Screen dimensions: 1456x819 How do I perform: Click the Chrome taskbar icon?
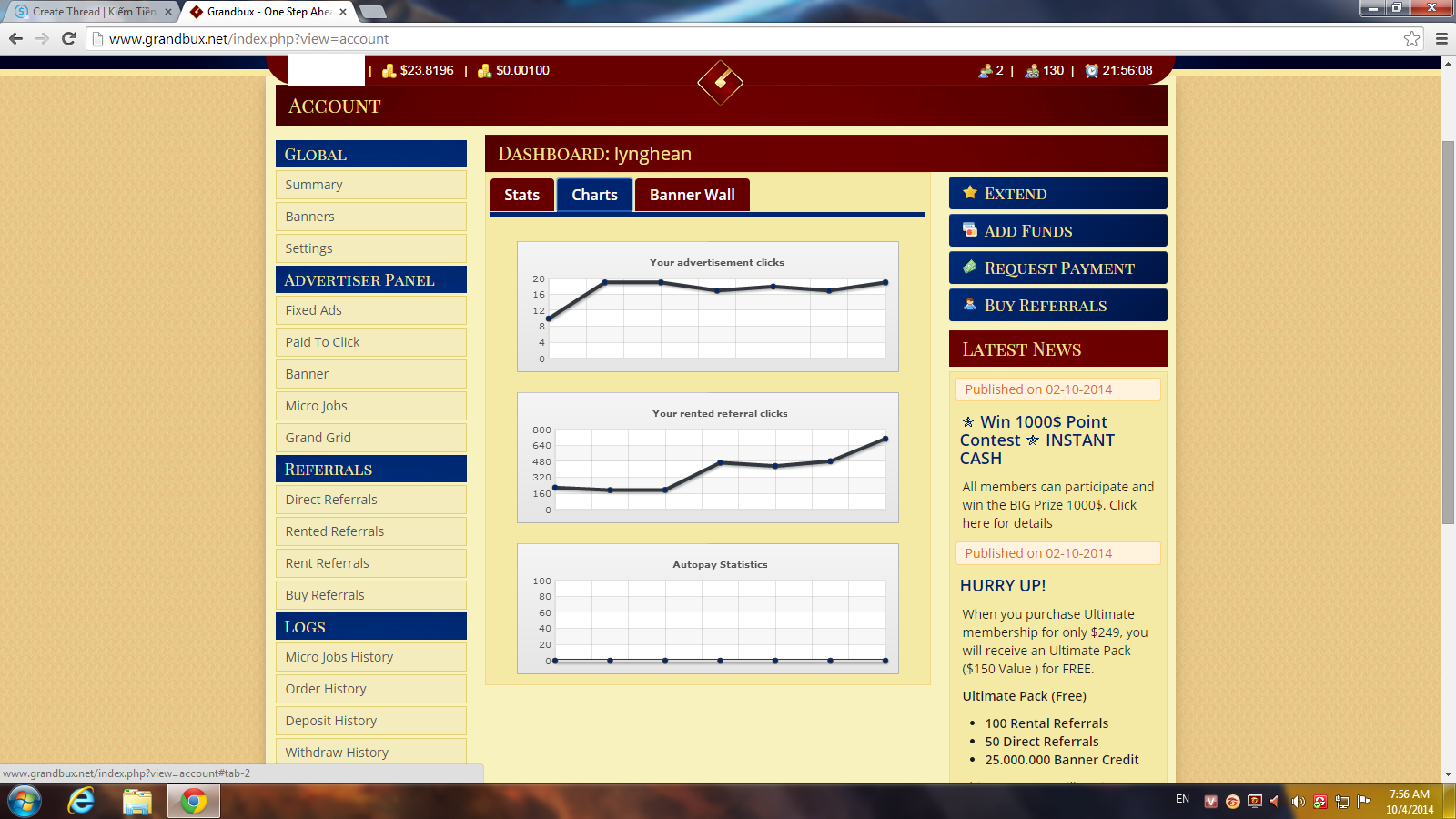tap(193, 802)
